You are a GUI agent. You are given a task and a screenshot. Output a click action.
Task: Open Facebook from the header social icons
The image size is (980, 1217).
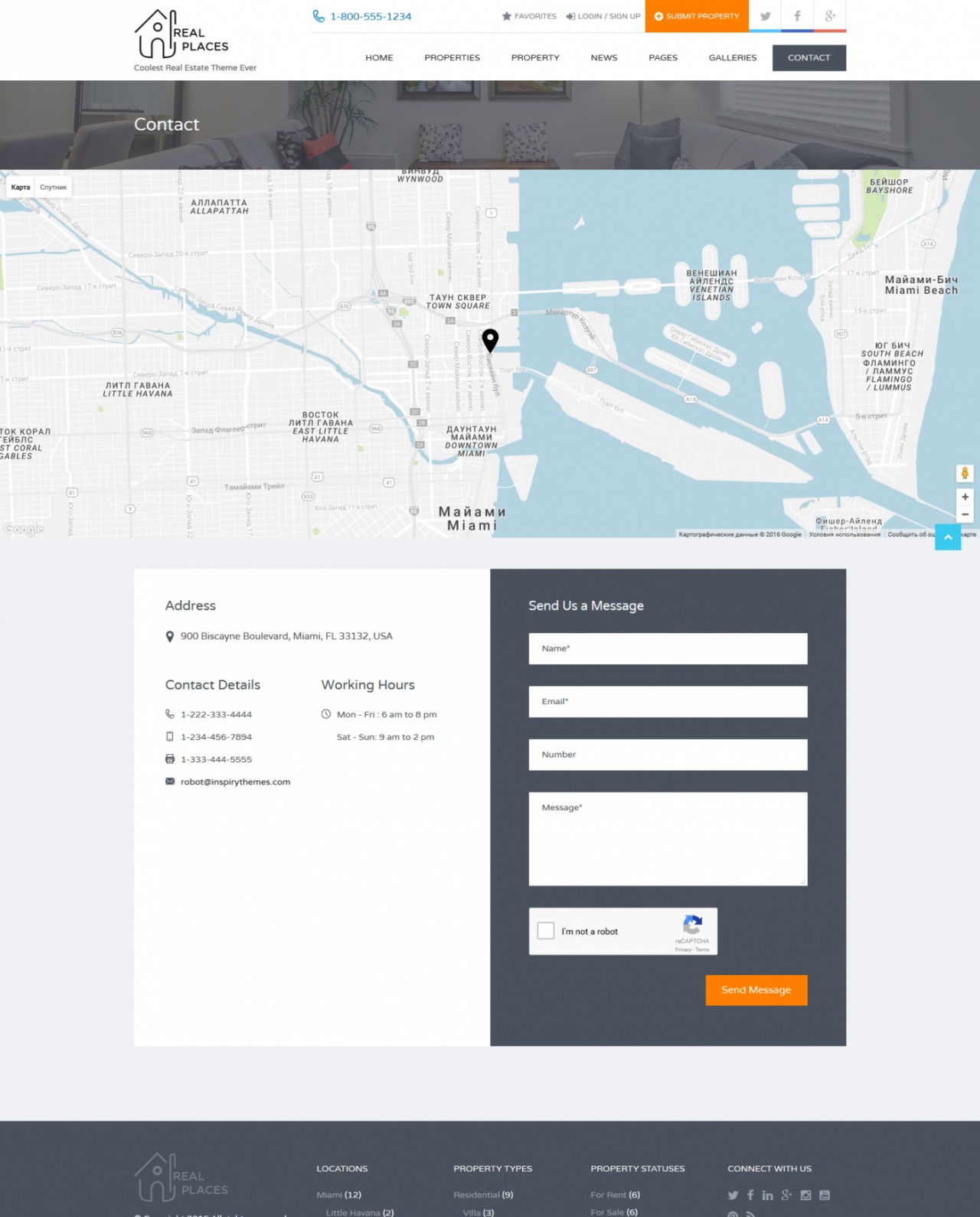(797, 16)
